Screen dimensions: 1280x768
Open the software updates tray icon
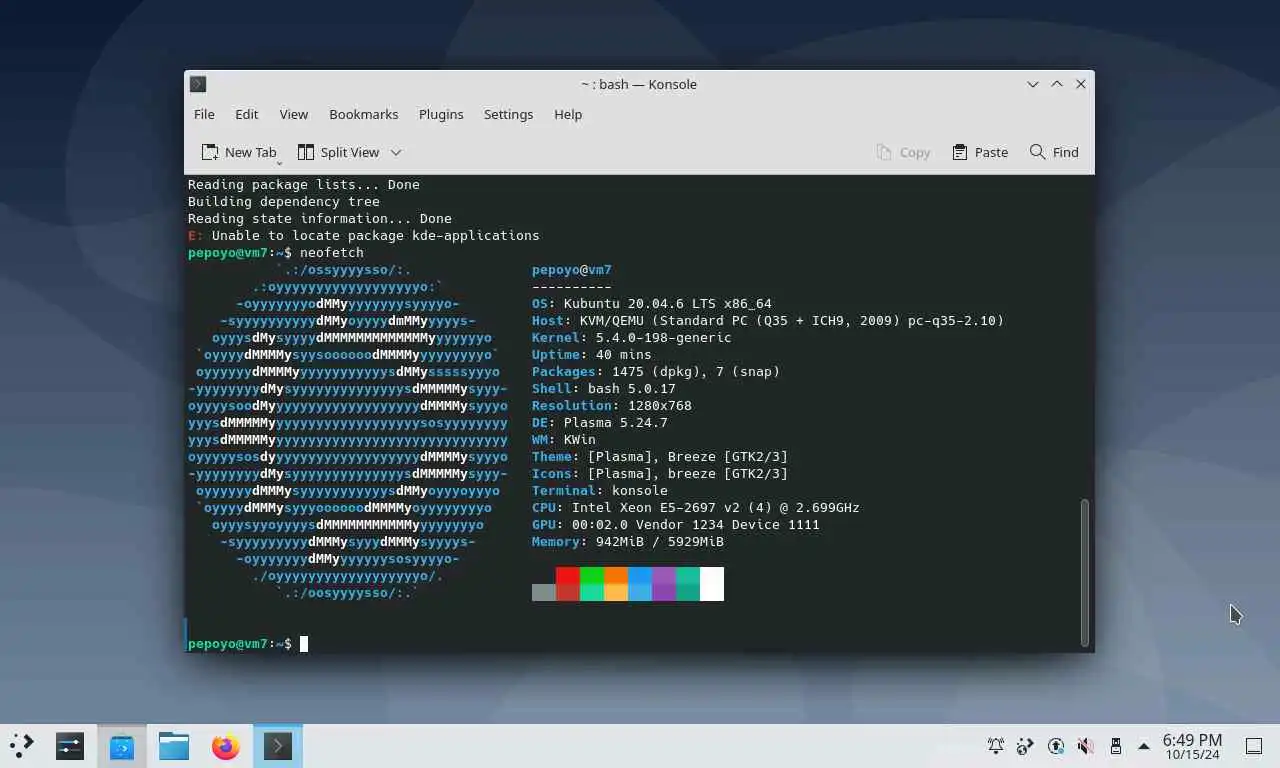[1056, 746]
